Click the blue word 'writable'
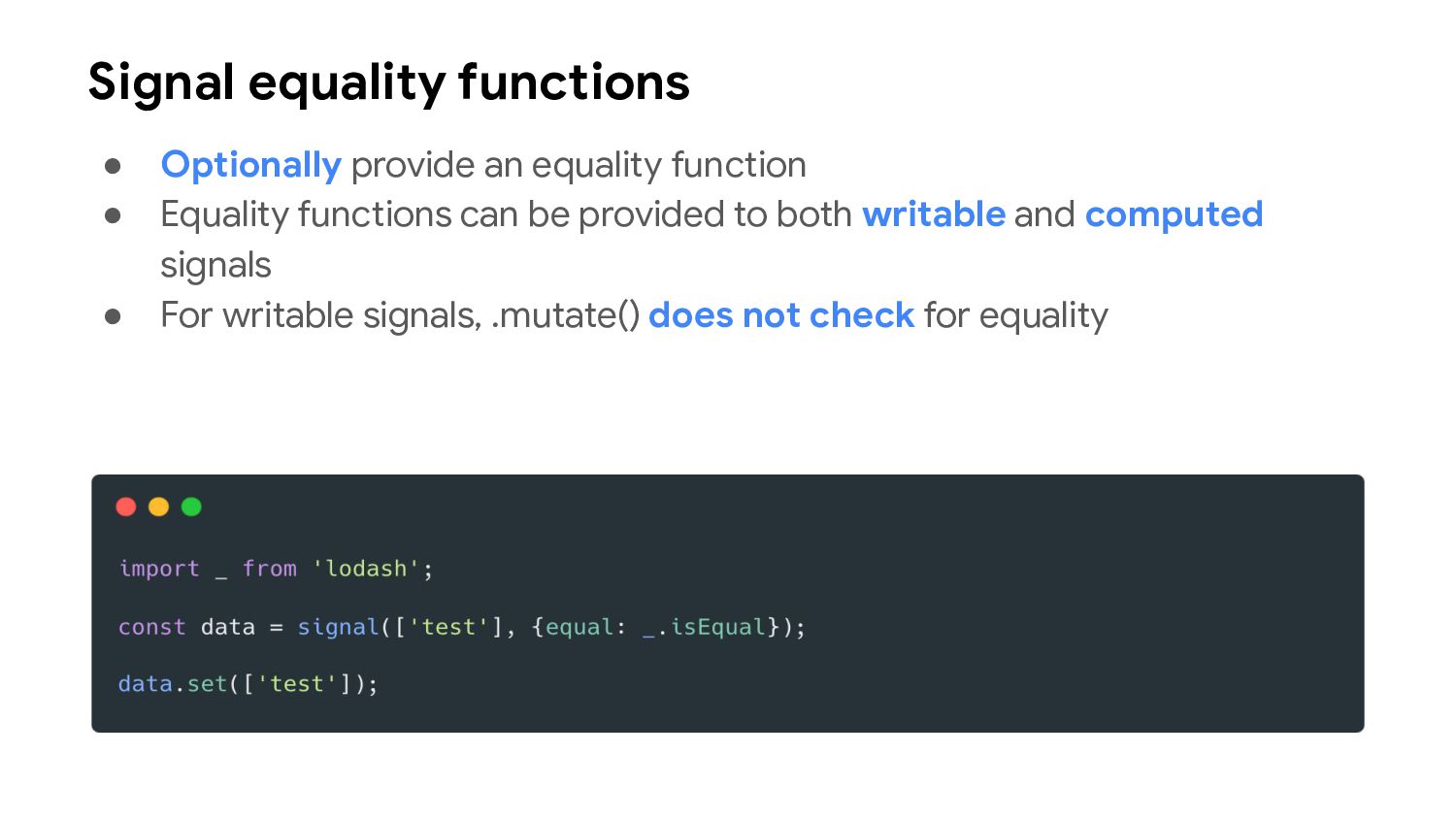Image resolution: width=1456 pixels, height=819 pixels. tap(933, 214)
